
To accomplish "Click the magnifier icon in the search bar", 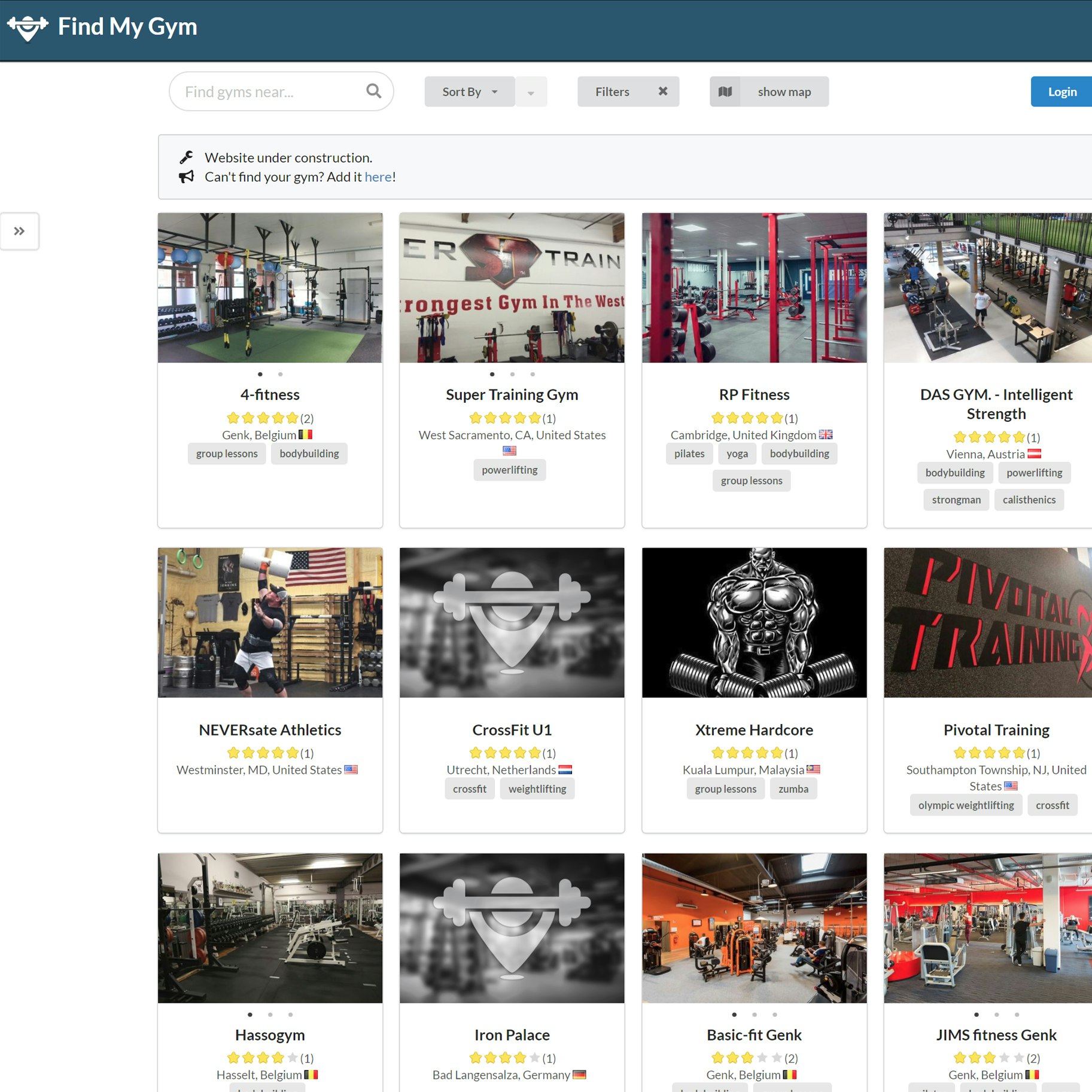I will tap(373, 91).
